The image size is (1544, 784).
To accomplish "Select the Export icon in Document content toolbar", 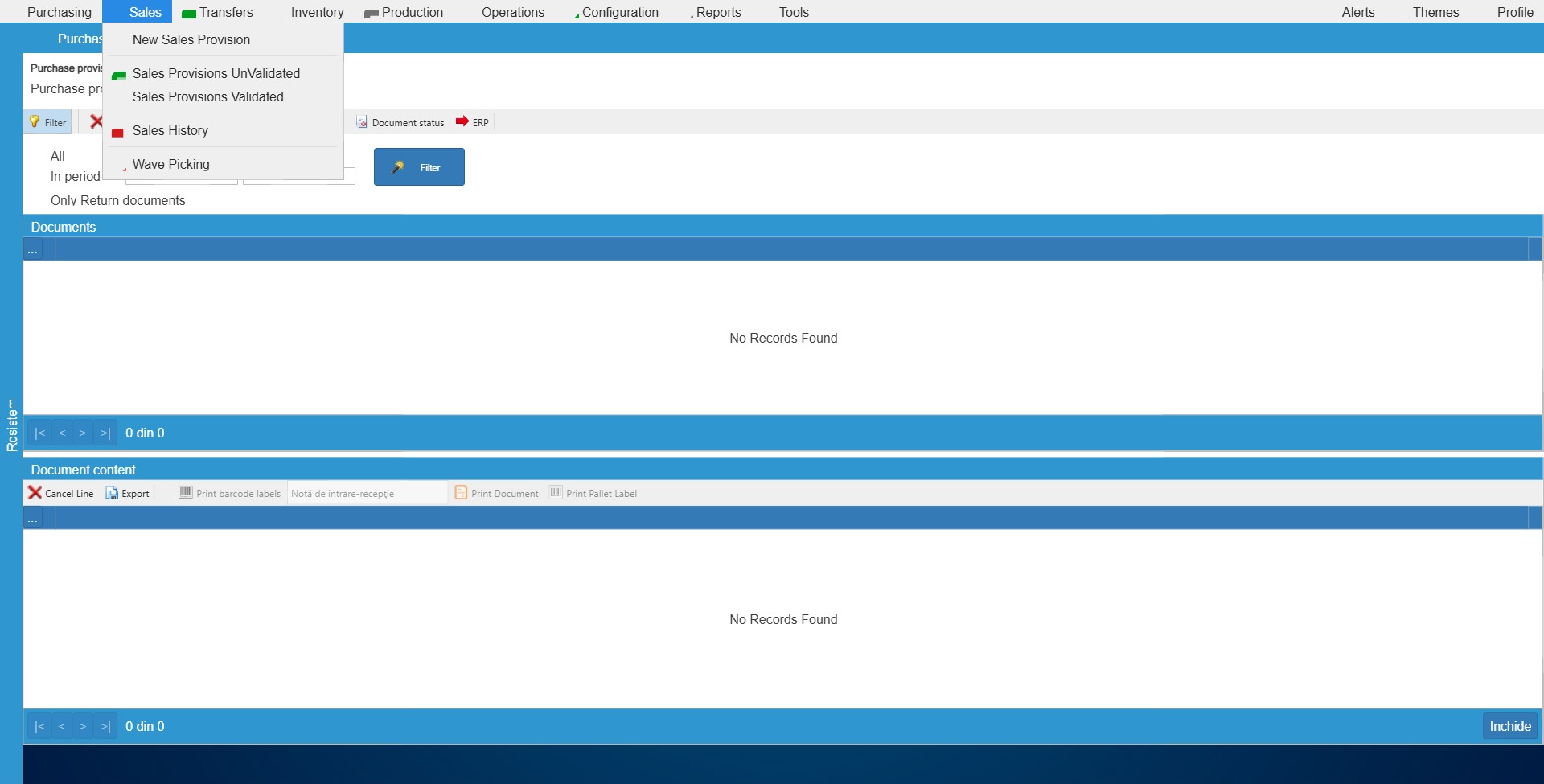I will click(x=113, y=493).
